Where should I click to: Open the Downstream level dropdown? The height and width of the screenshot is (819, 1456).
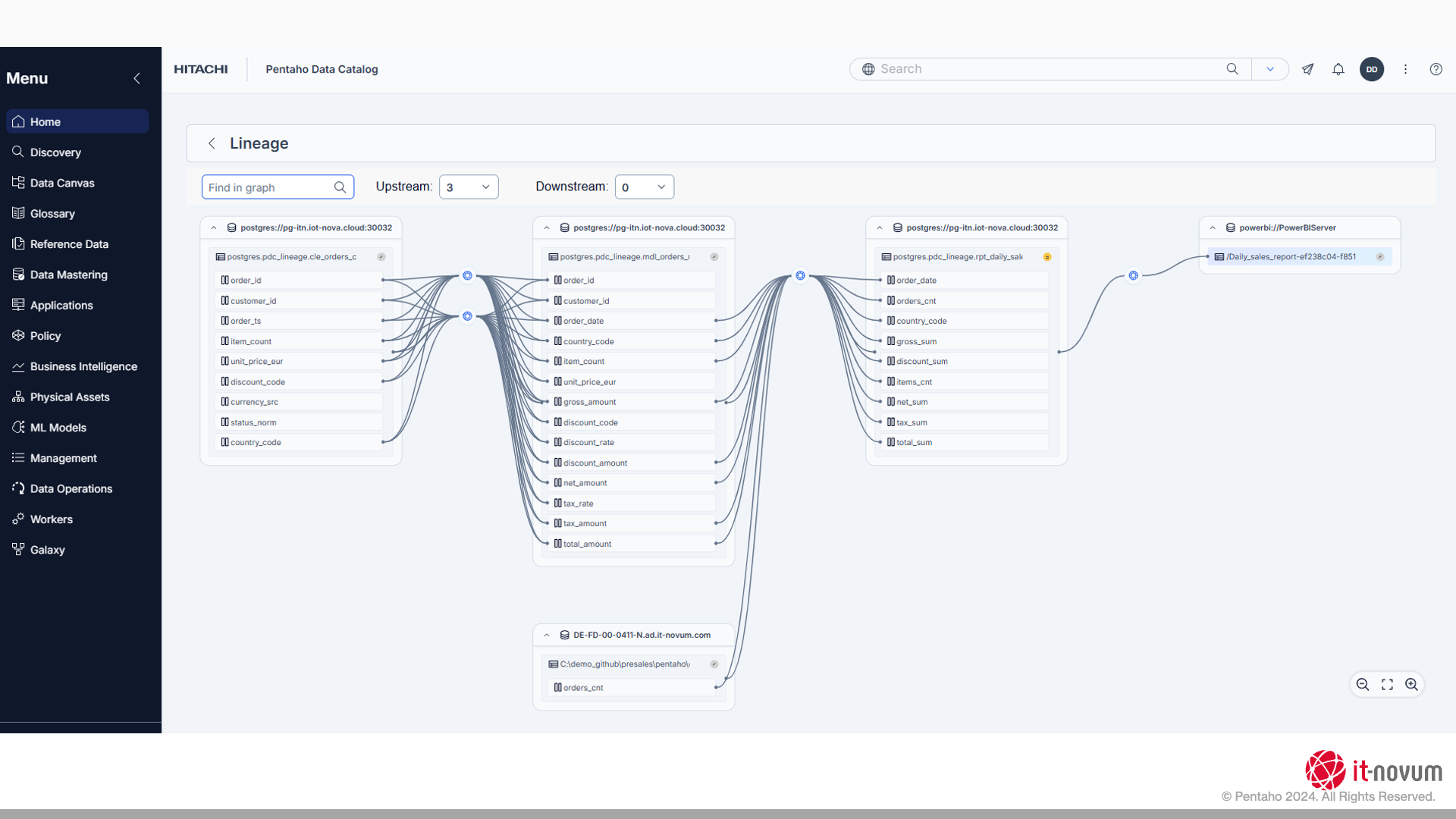click(x=644, y=187)
